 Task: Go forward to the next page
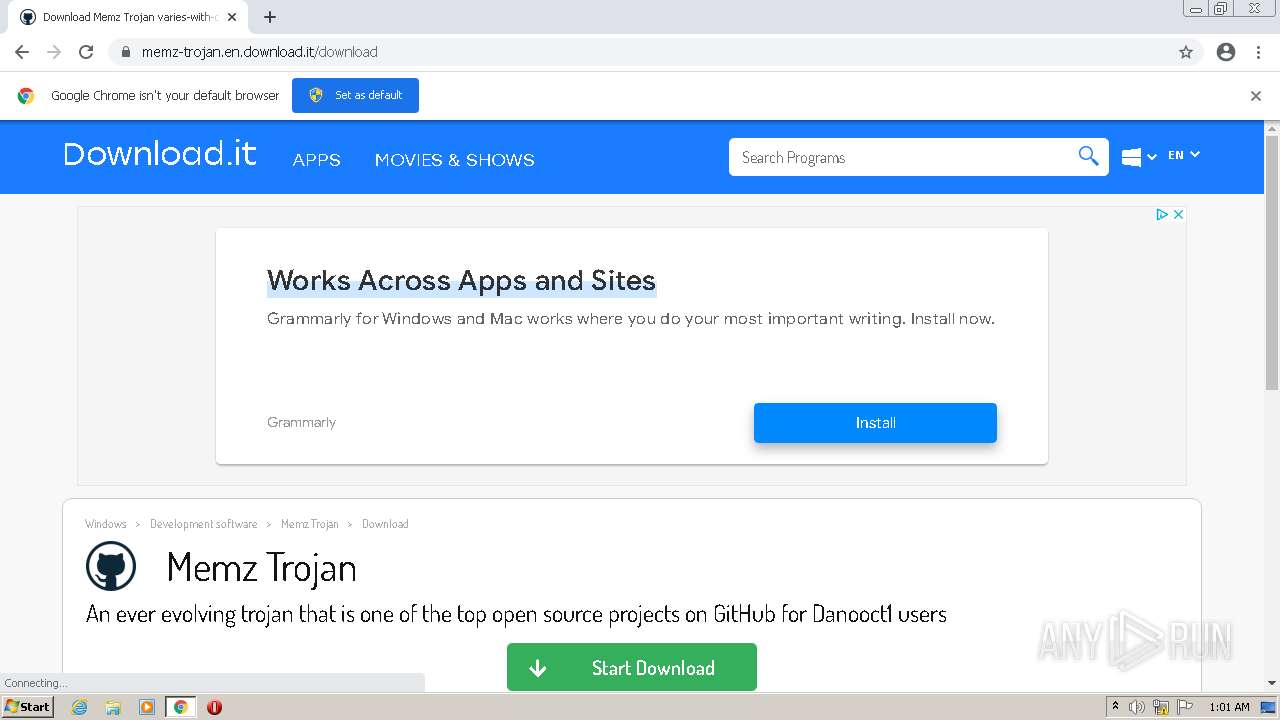[x=54, y=52]
